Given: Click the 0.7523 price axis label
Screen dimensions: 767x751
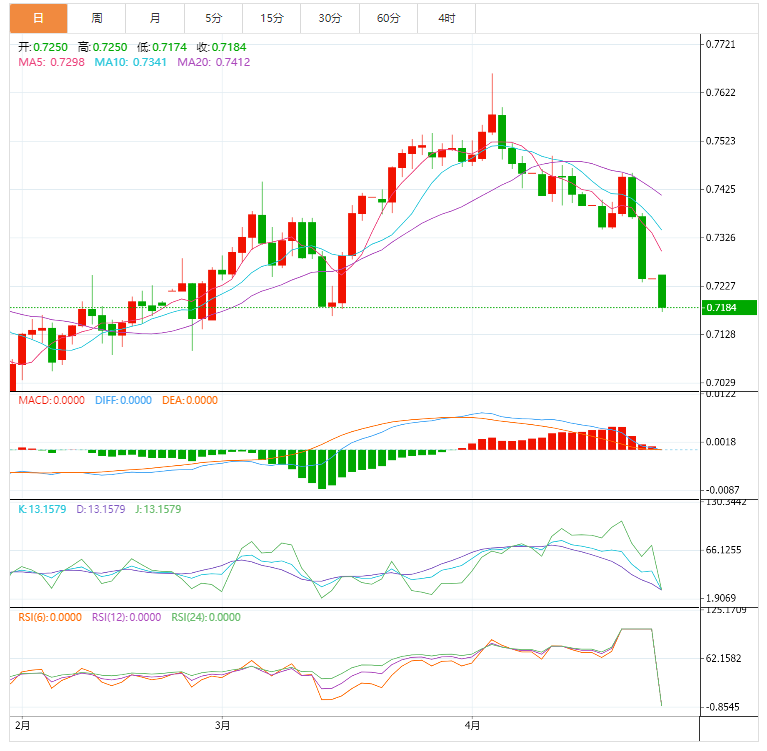Looking at the screenshot, I should point(721,141).
